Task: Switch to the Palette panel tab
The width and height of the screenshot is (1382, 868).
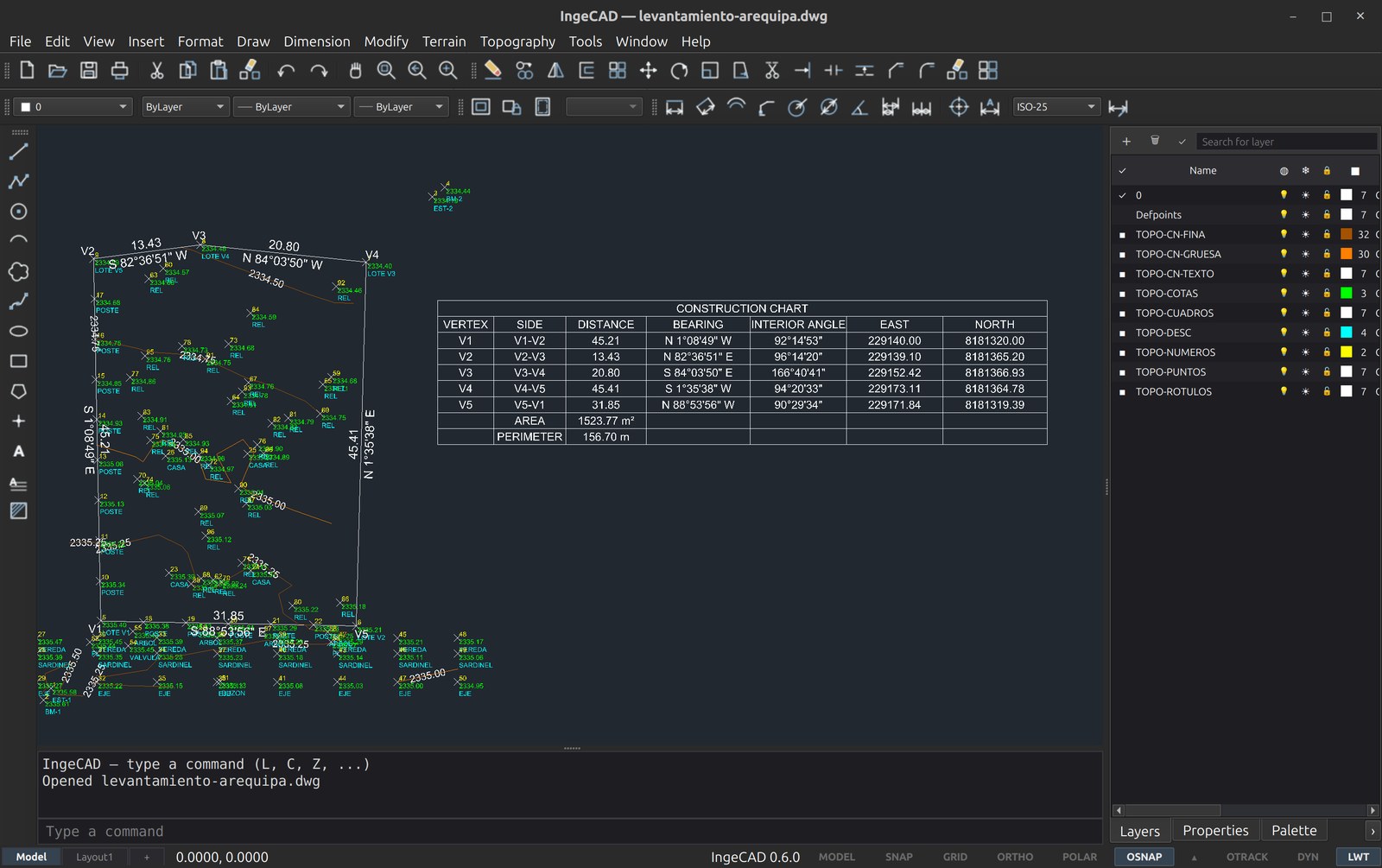Action: pyautogui.click(x=1294, y=831)
